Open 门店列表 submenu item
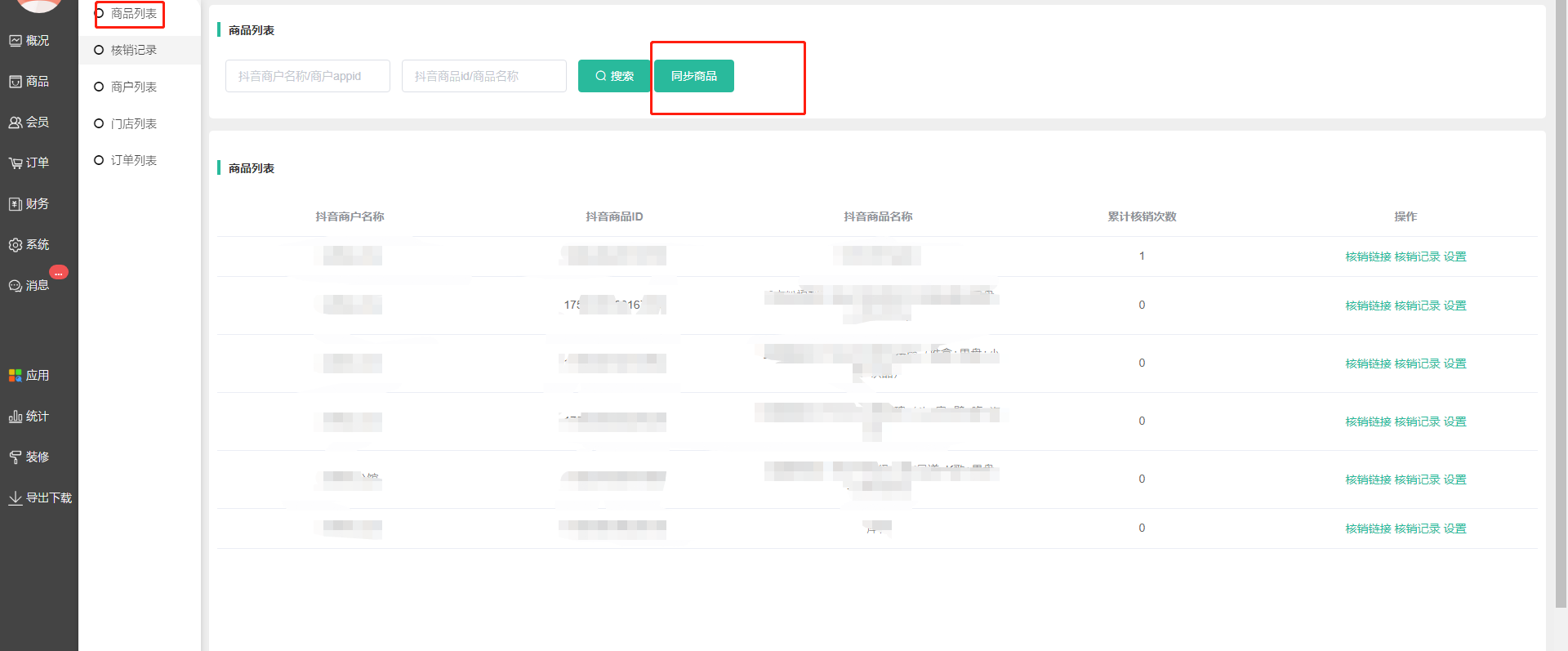Screen dimensions: 1568x651 point(133,124)
